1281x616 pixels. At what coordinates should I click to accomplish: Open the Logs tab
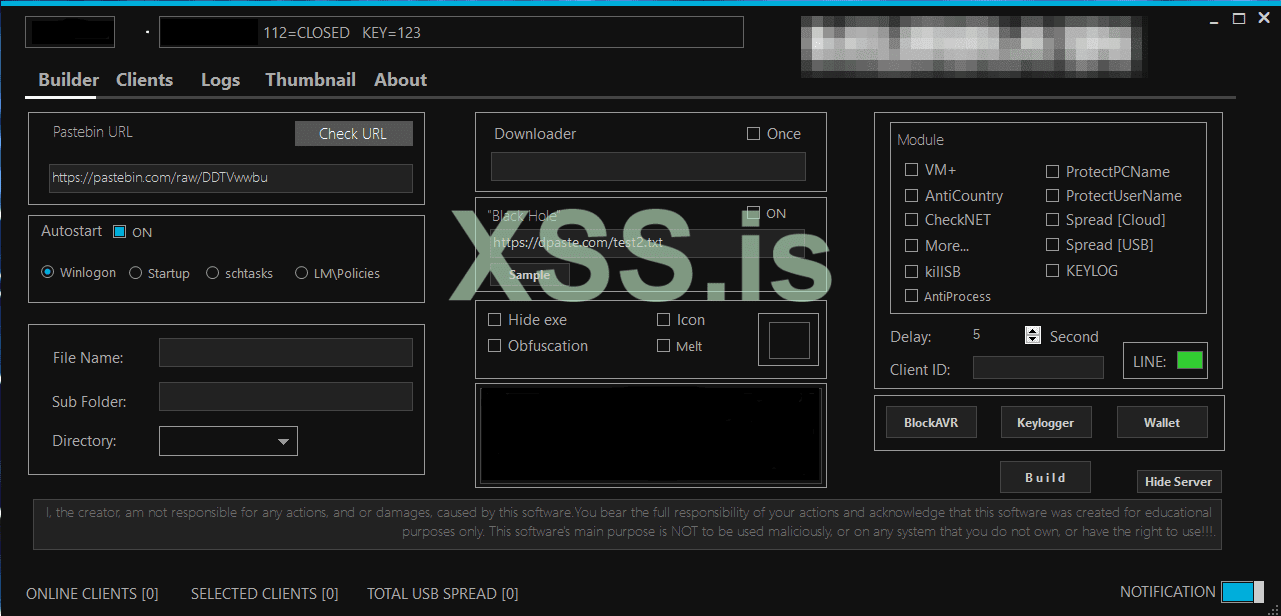(x=220, y=80)
